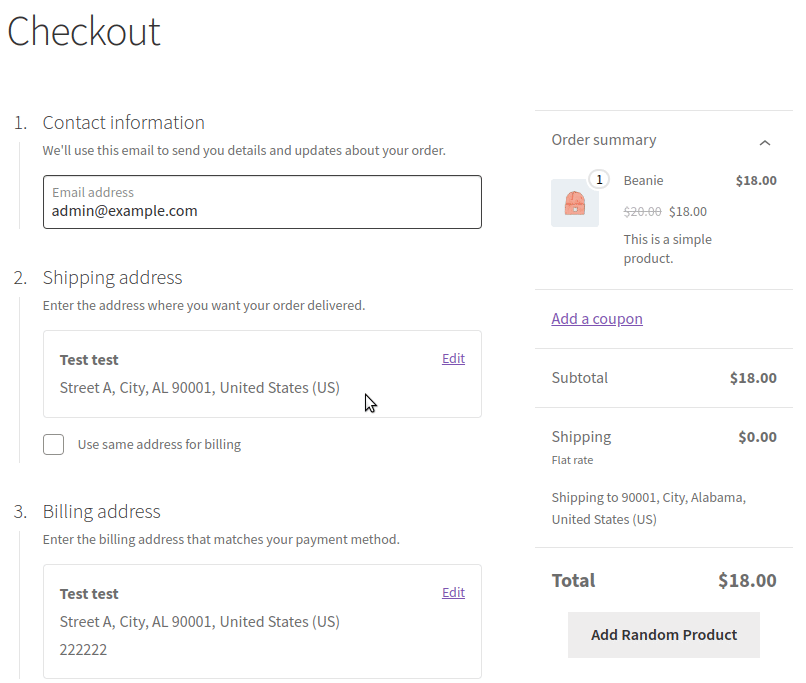
Task: Click the quantity badge on the Beanie image
Action: [598, 180]
